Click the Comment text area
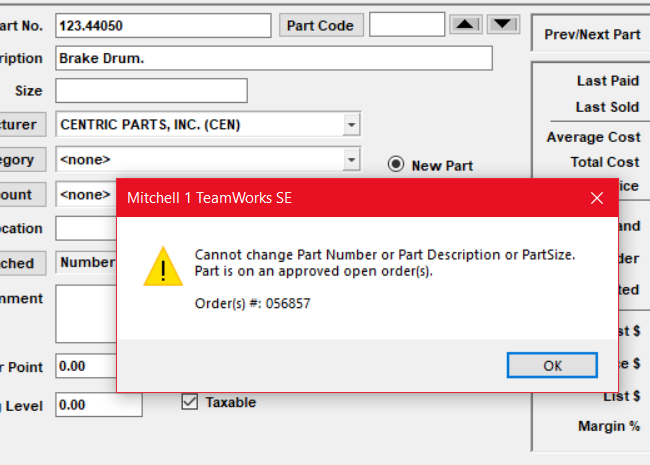The width and height of the screenshot is (650, 465). coord(86,314)
